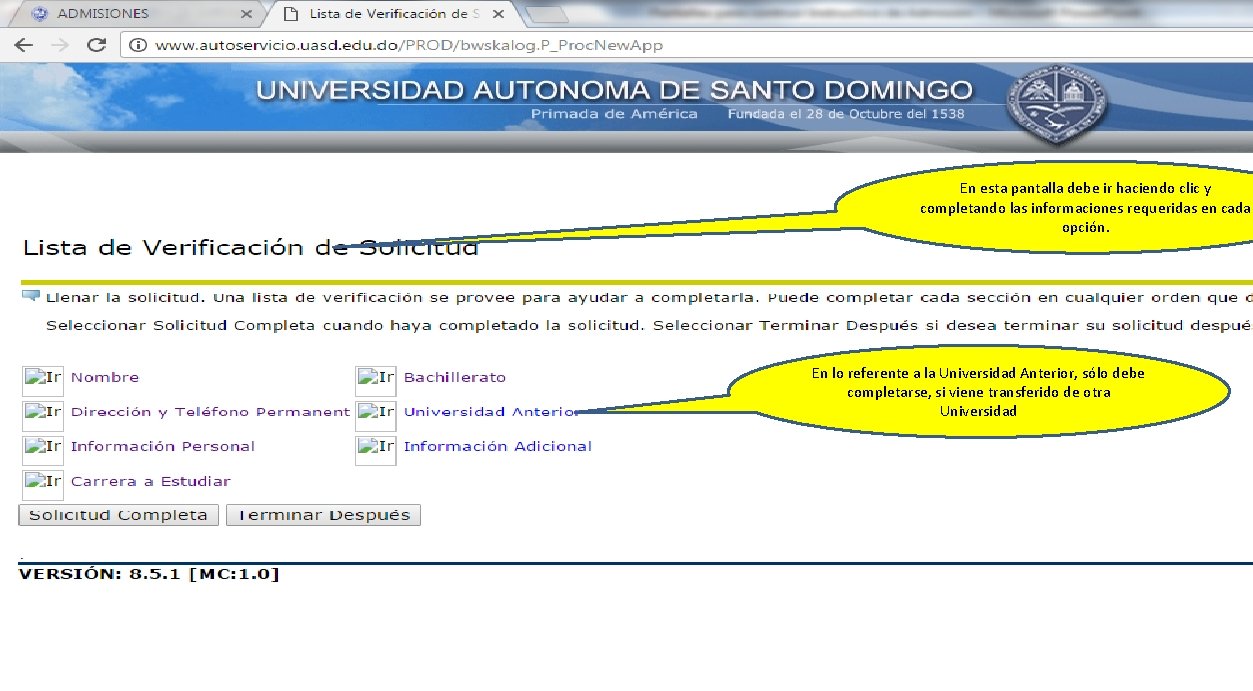The height and width of the screenshot is (691, 1253).
Task: Open a new browser tab
Action: (x=545, y=14)
